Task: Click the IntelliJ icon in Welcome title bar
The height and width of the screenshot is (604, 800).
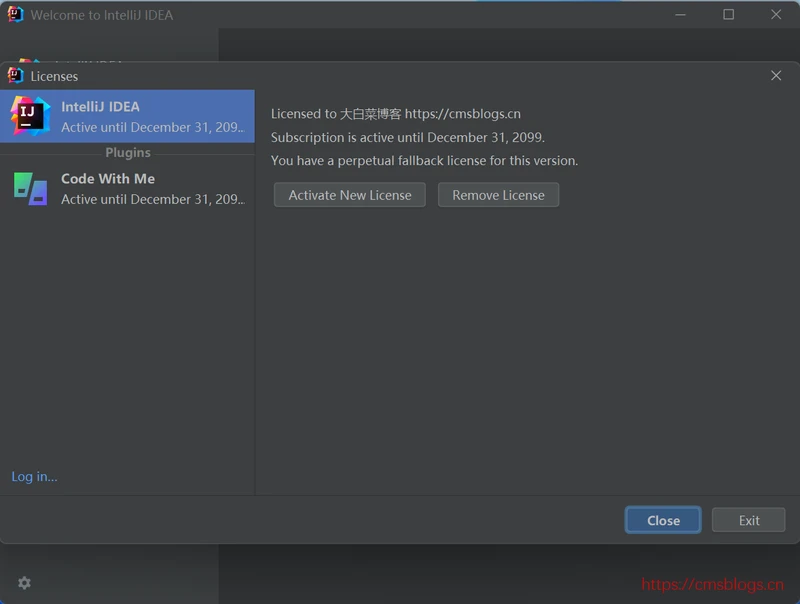Action: (15, 15)
